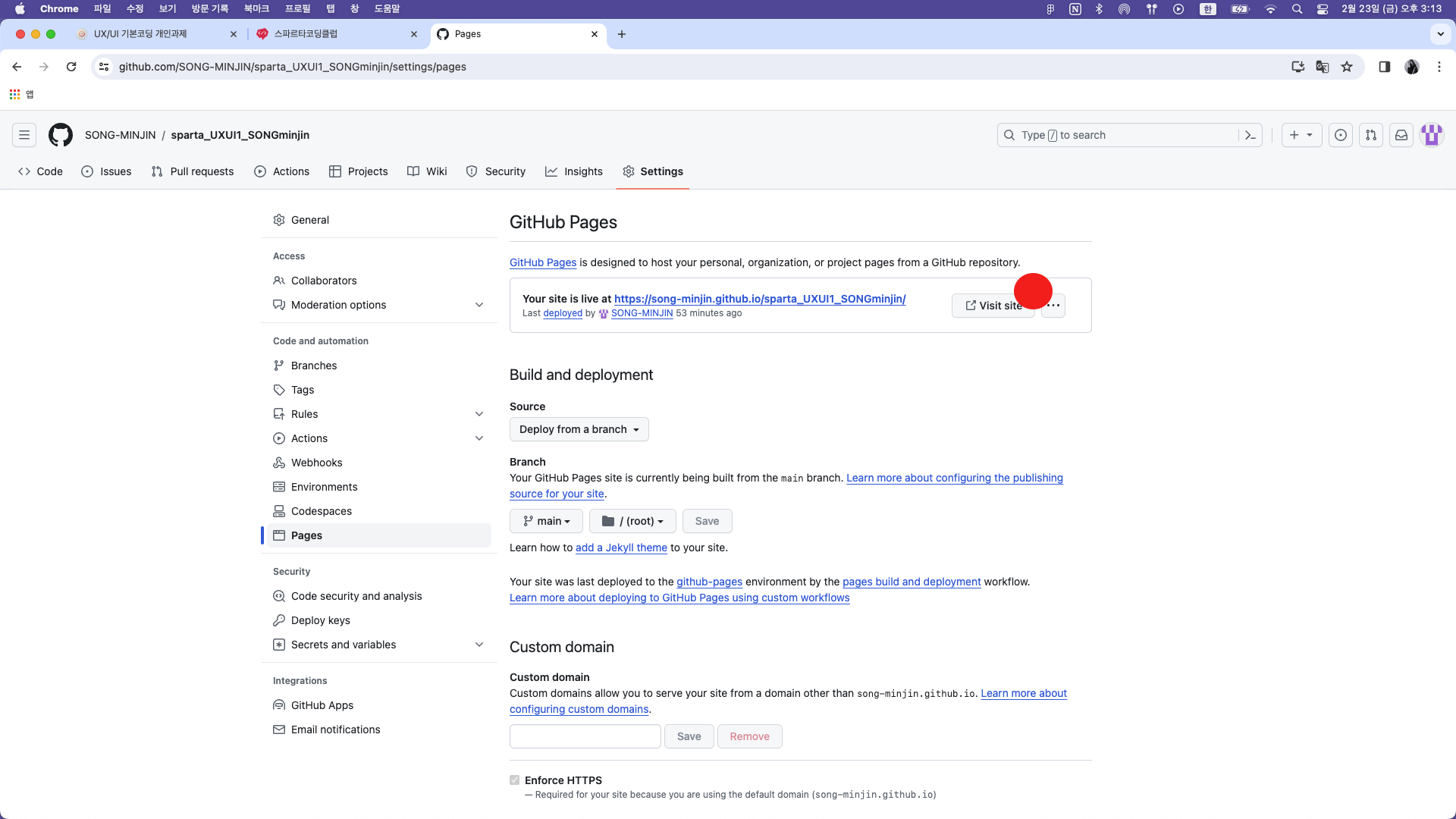
Task: Open the main branch selector dropdown
Action: (x=546, y=521)
